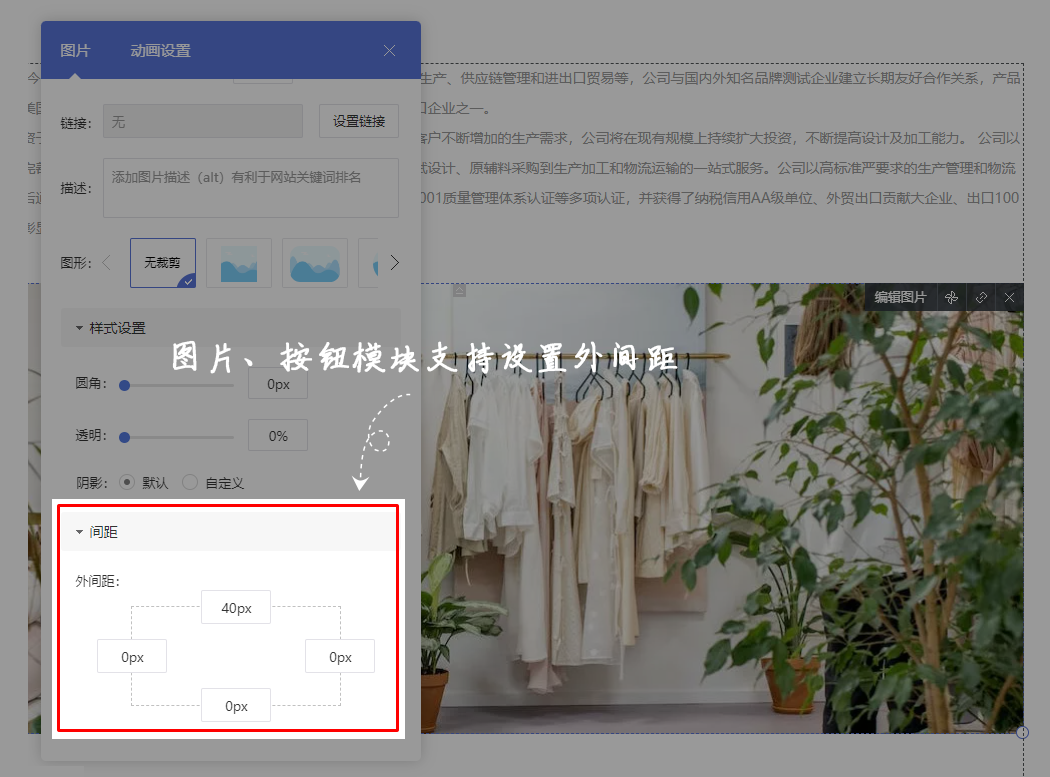Click the chain link icon on image toolbar

[x=981, y=297]
